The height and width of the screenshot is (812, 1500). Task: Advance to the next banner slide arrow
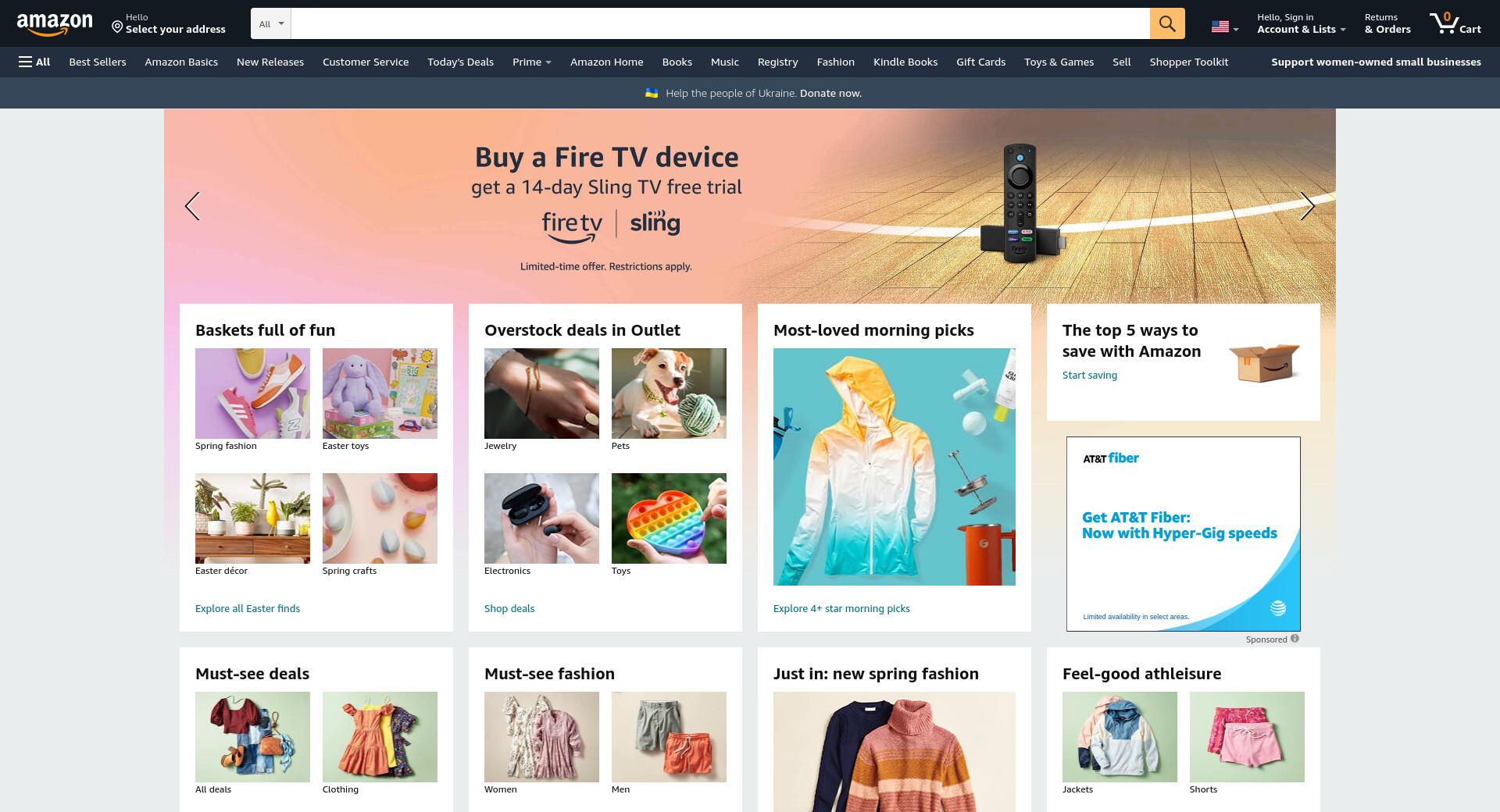tap(1307, 206)
